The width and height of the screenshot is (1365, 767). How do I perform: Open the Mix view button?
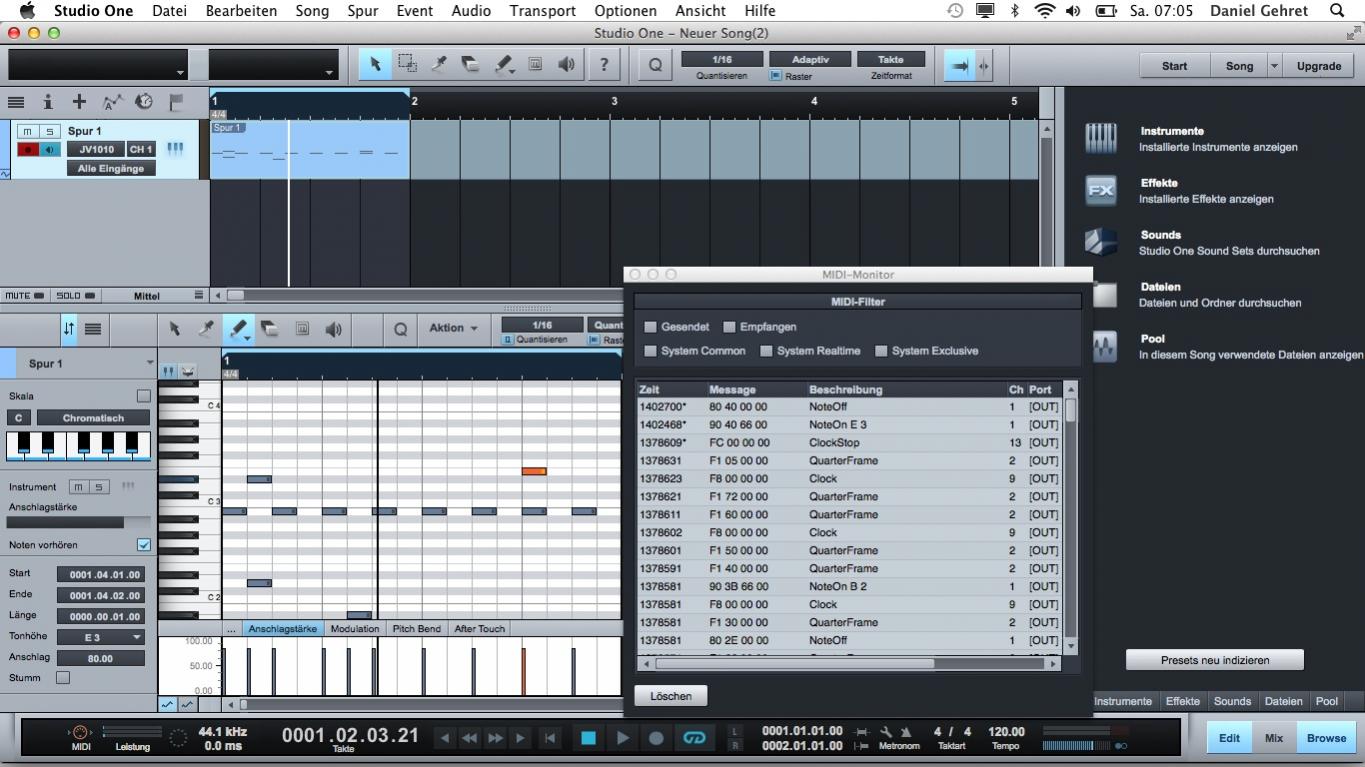(1273, 738)
